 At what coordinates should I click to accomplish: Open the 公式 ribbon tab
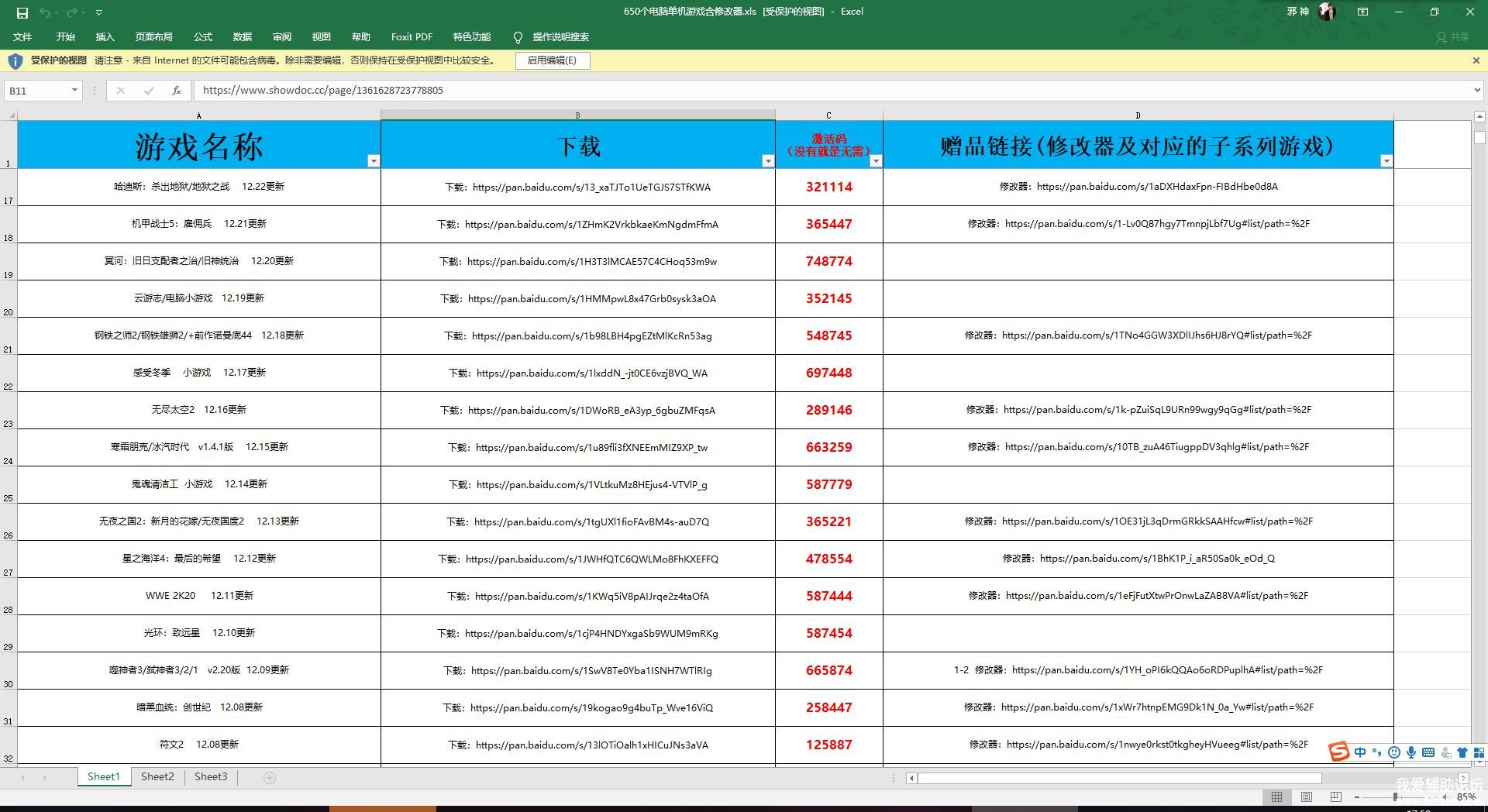click(203, 36)
